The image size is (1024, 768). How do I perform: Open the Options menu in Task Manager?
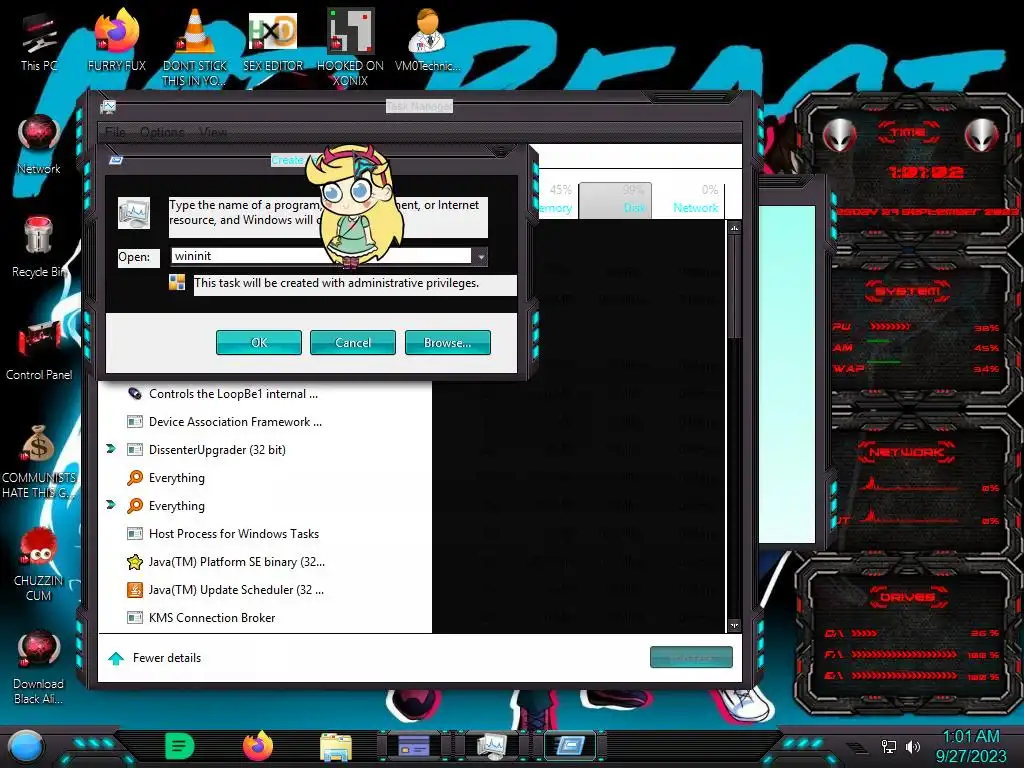pyautogui.click(x=162, y=132)
